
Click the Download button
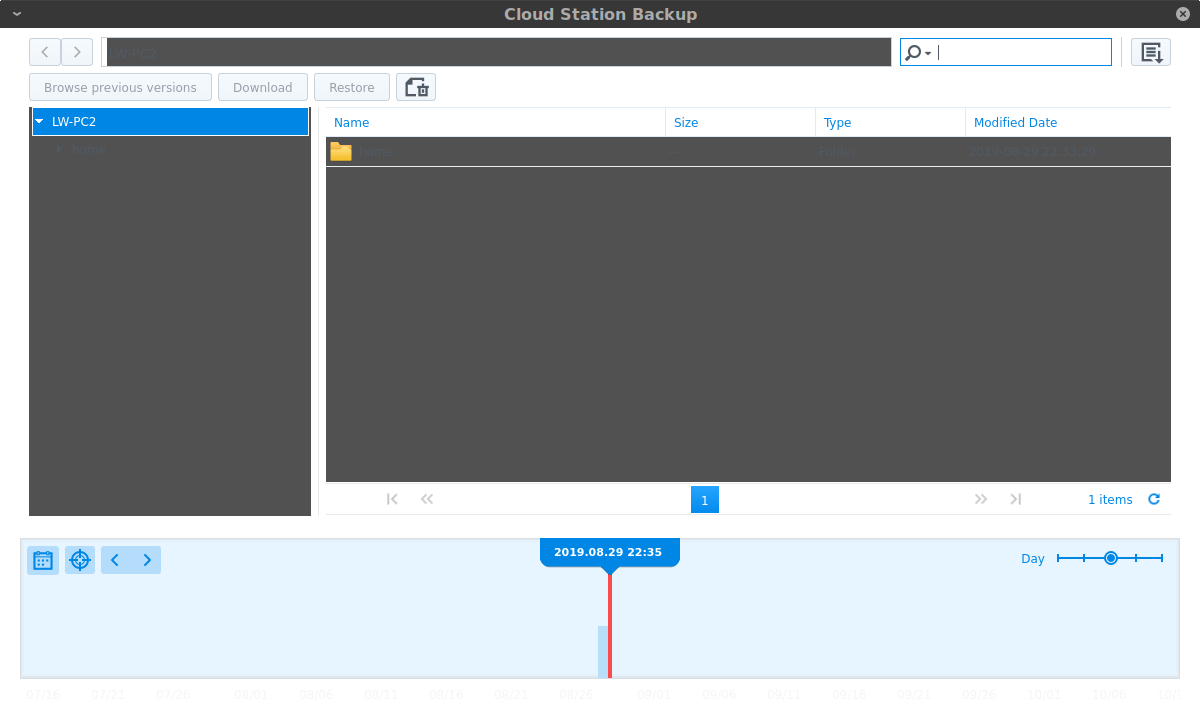click(263, 88)
